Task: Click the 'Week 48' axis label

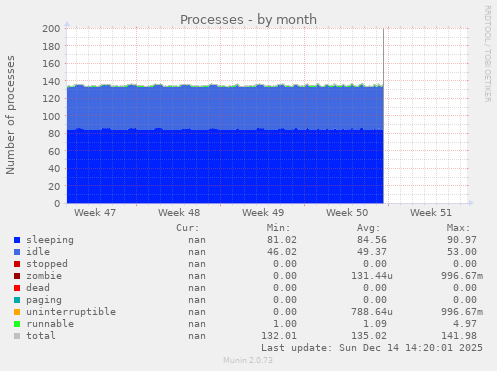Action: pos(179,213)
